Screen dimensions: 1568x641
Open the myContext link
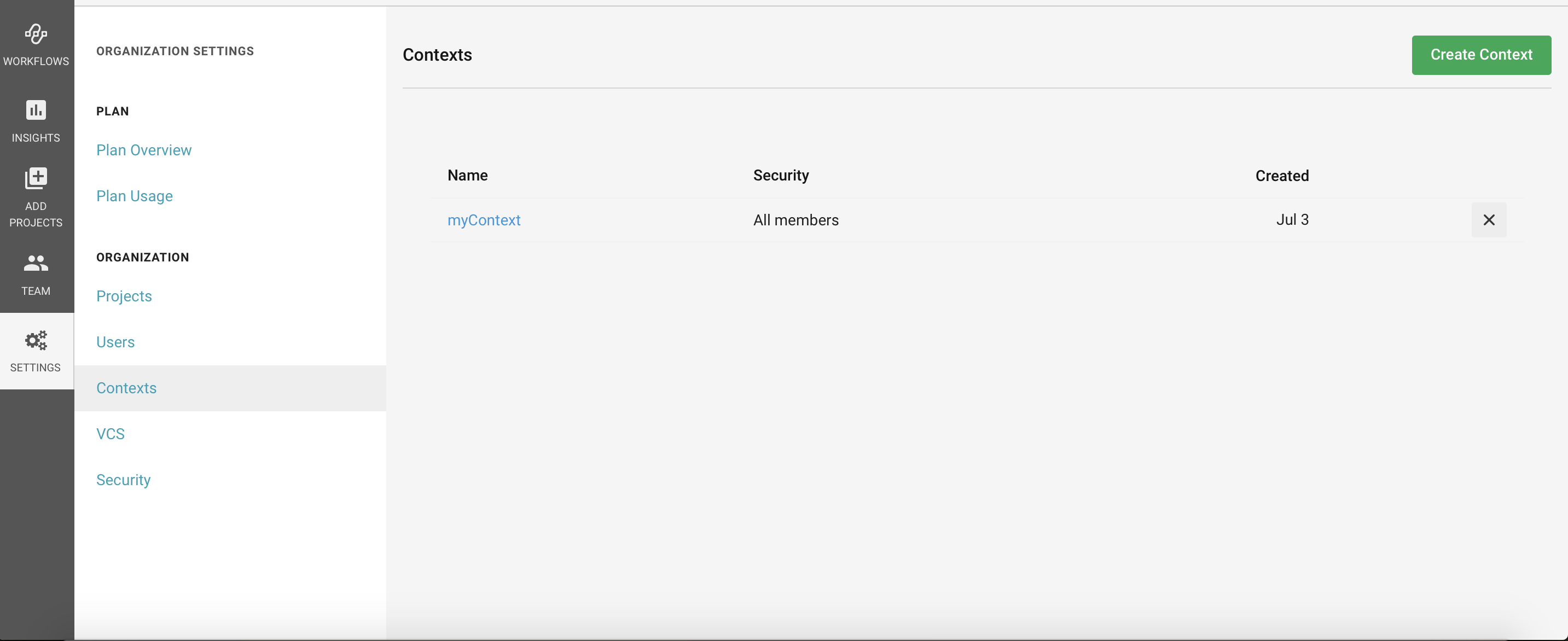tap(483, 220)
